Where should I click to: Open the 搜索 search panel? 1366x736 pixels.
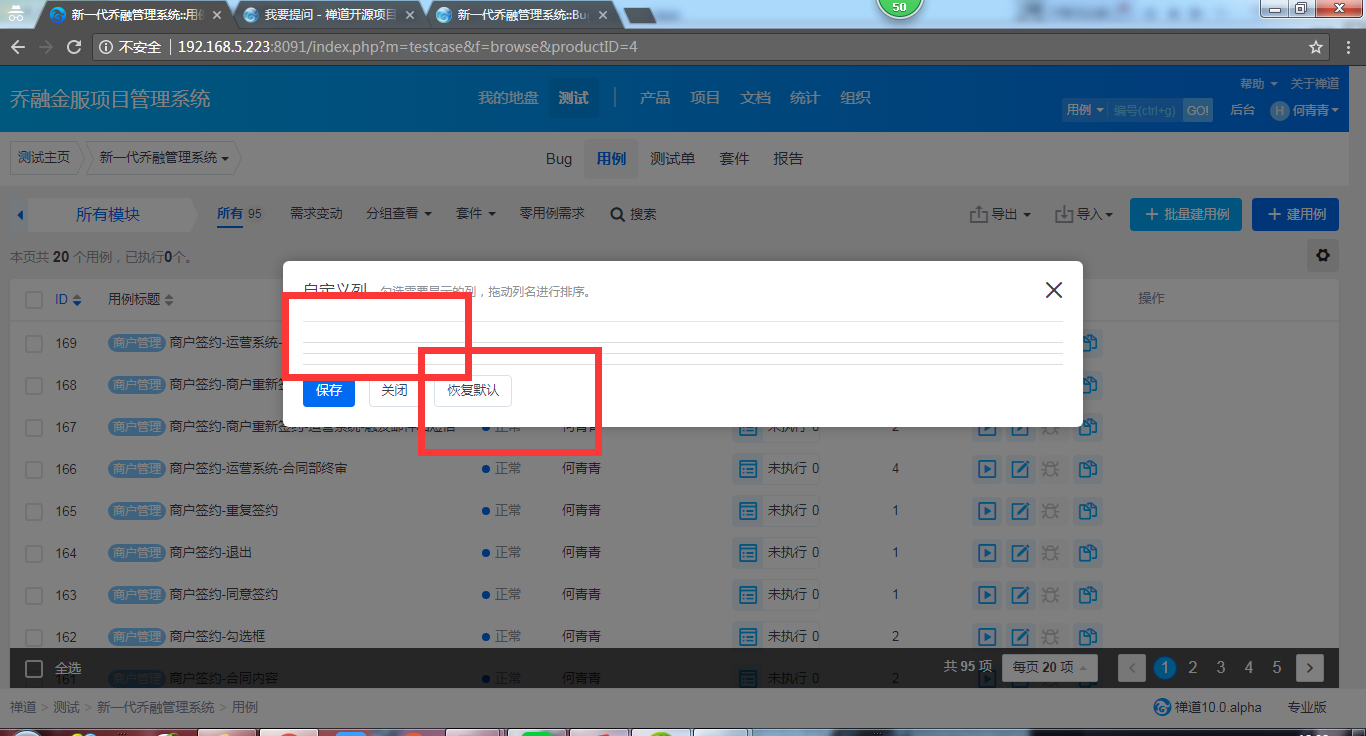click(x=634, y=214)
